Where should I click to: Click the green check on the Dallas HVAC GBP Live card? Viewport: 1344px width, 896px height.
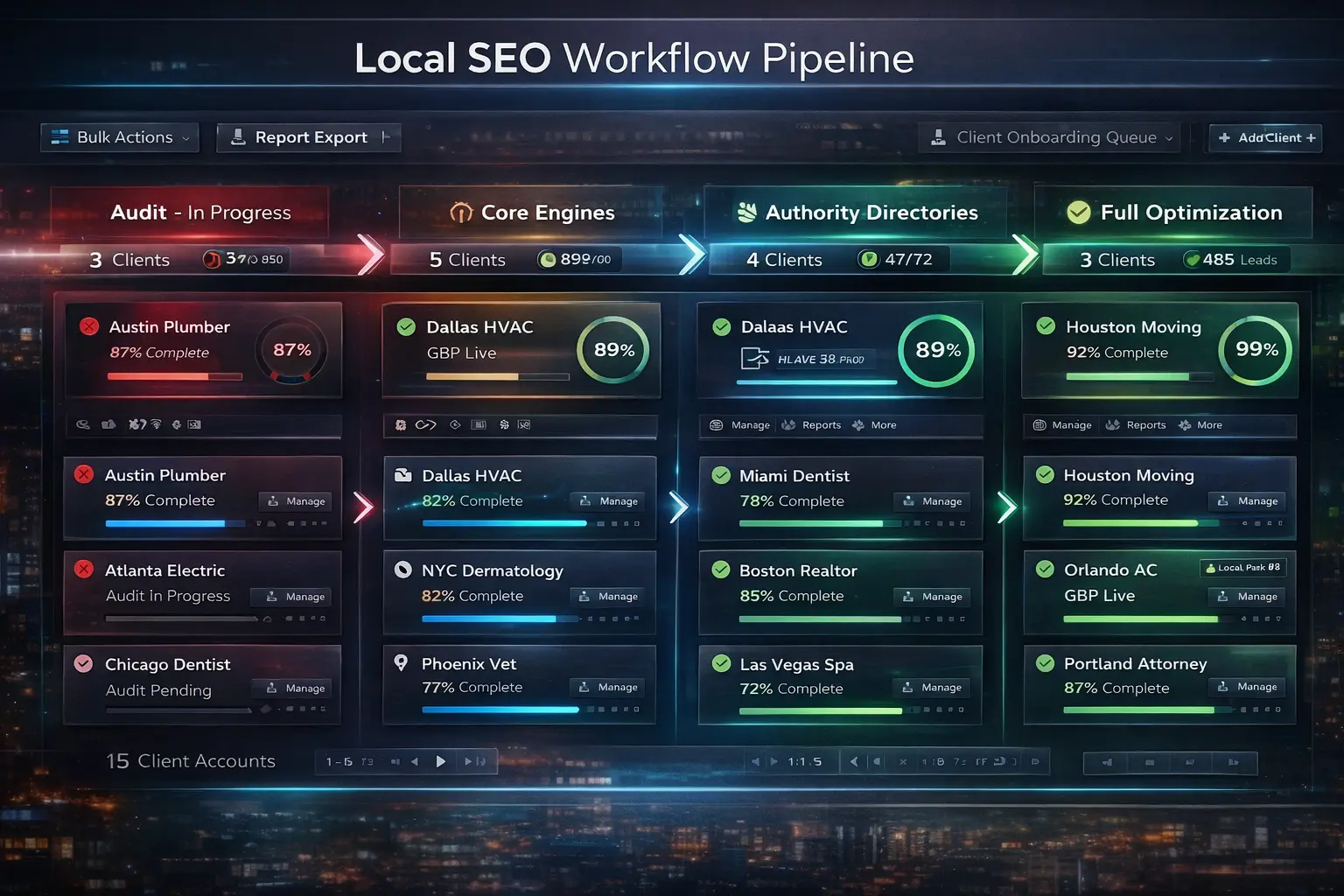(406, 326)
